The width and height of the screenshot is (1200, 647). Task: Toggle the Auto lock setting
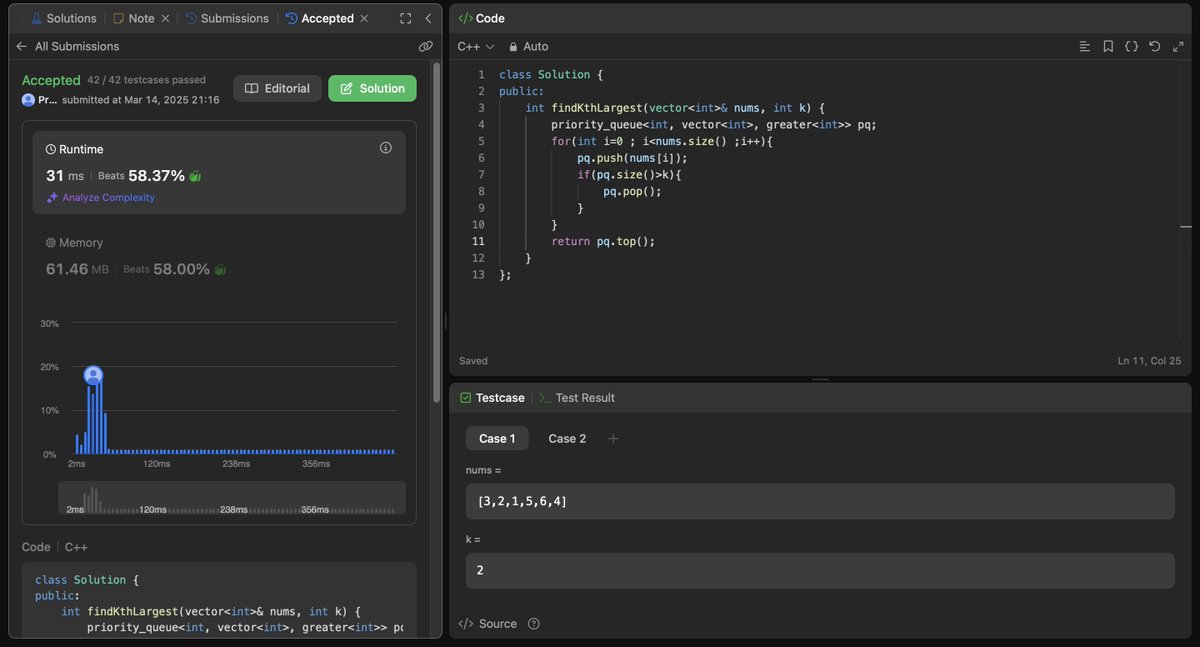click(529, 46)
